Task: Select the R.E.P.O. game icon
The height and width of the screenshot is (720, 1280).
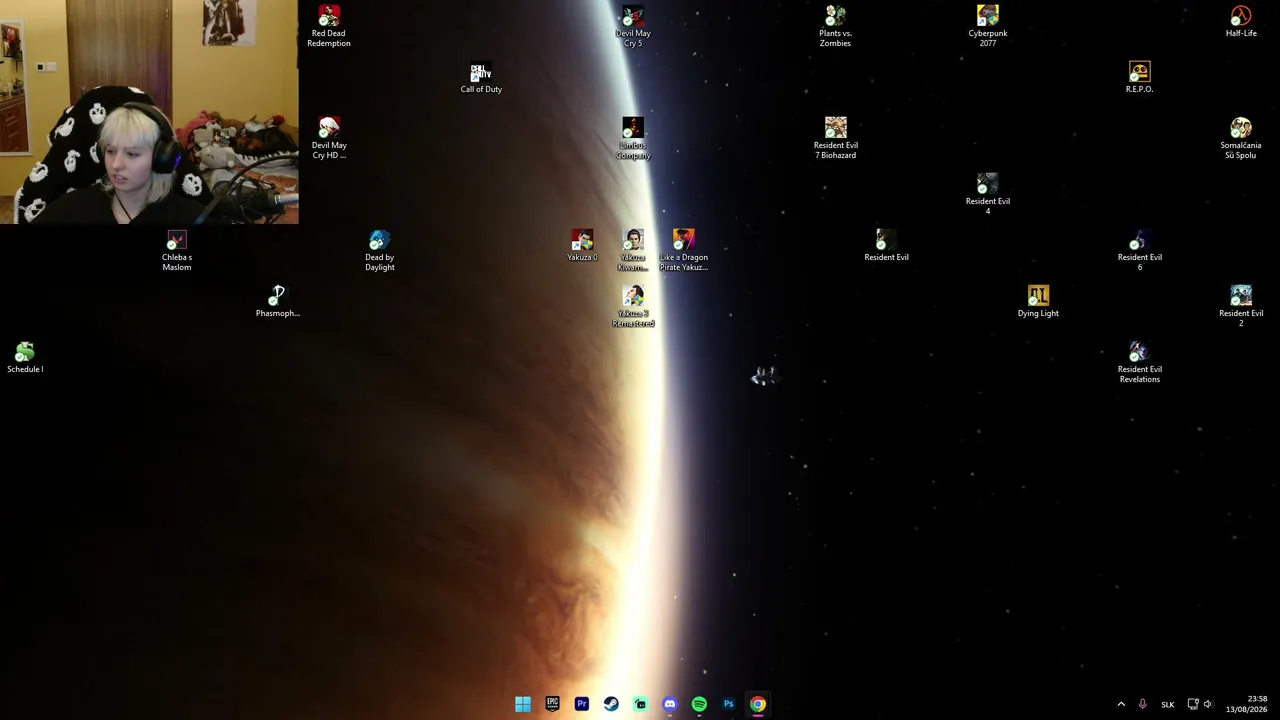Action: (1139, 78)
